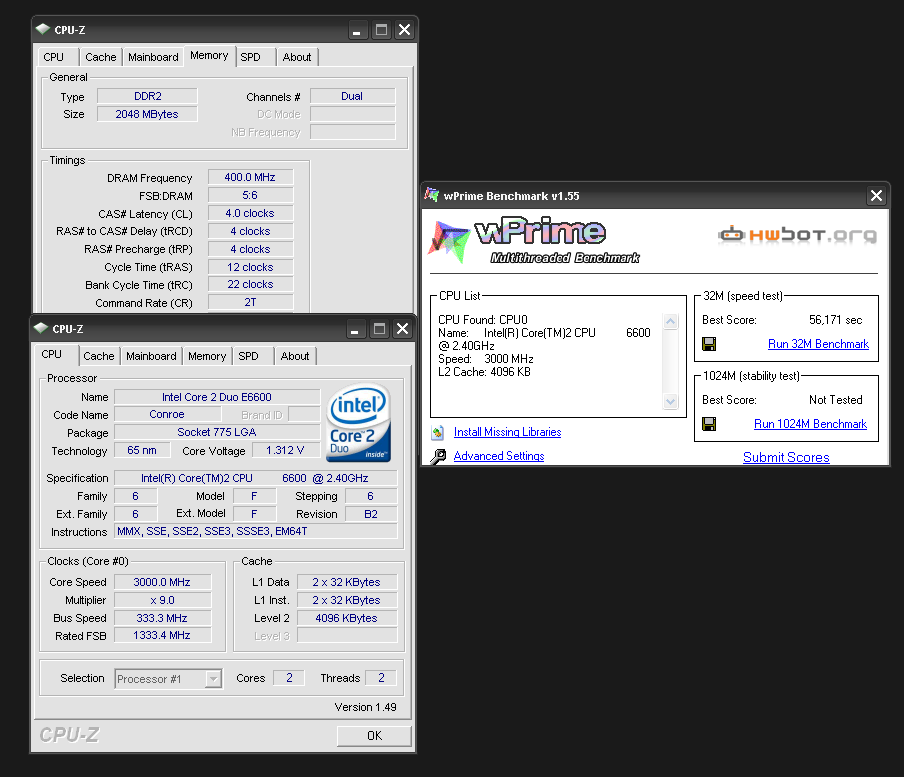Click the wPrime colorful logo graphic
The height and width of the screenshot is (777, 904).
coord(449,242)
